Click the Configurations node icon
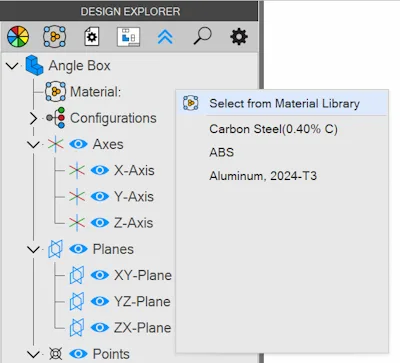The height and width of the screenshot is (363, 400). [x=56, y=118]
